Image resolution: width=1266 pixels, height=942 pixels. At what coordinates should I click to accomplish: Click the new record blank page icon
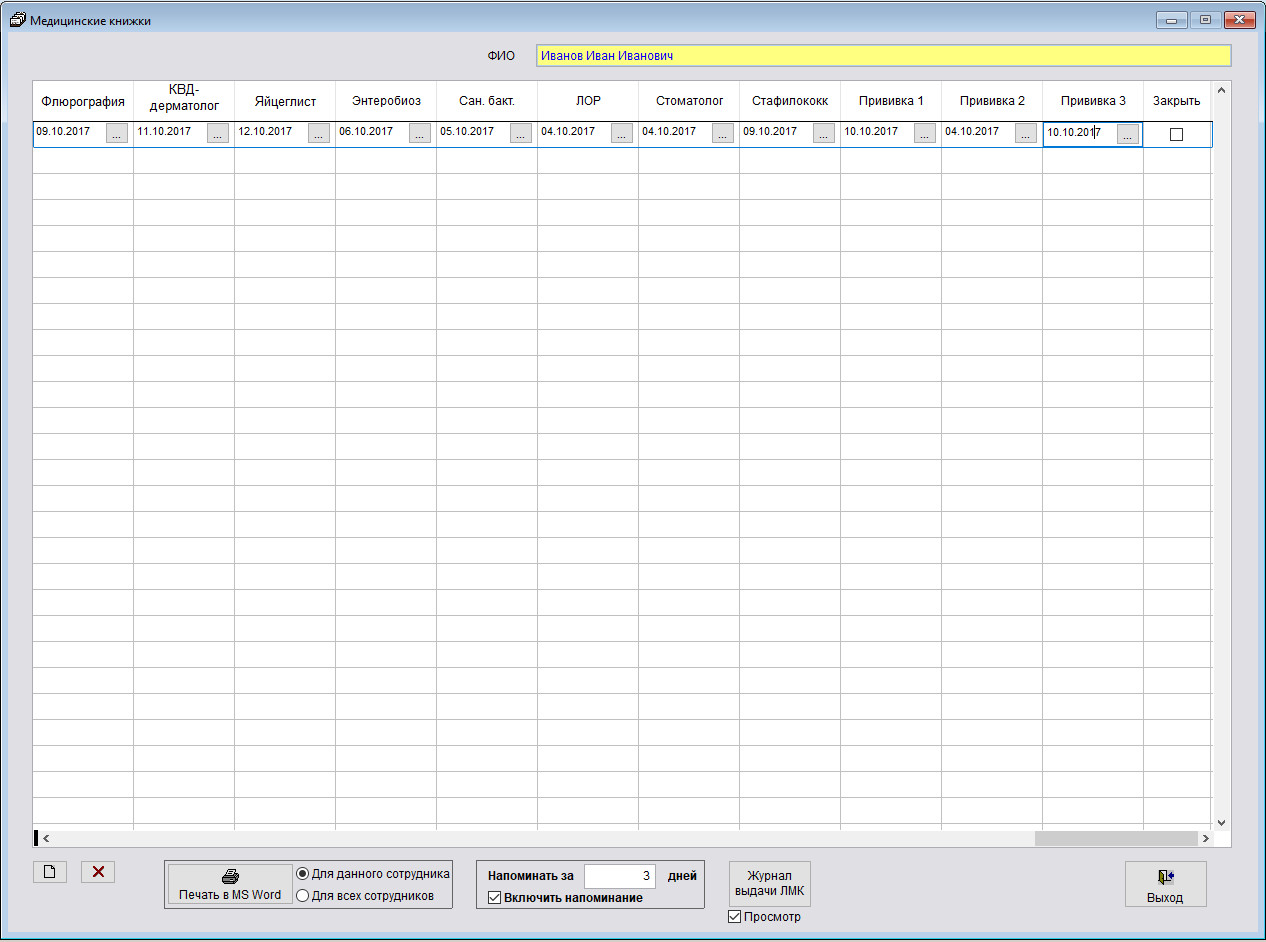[x=50, y=872]
